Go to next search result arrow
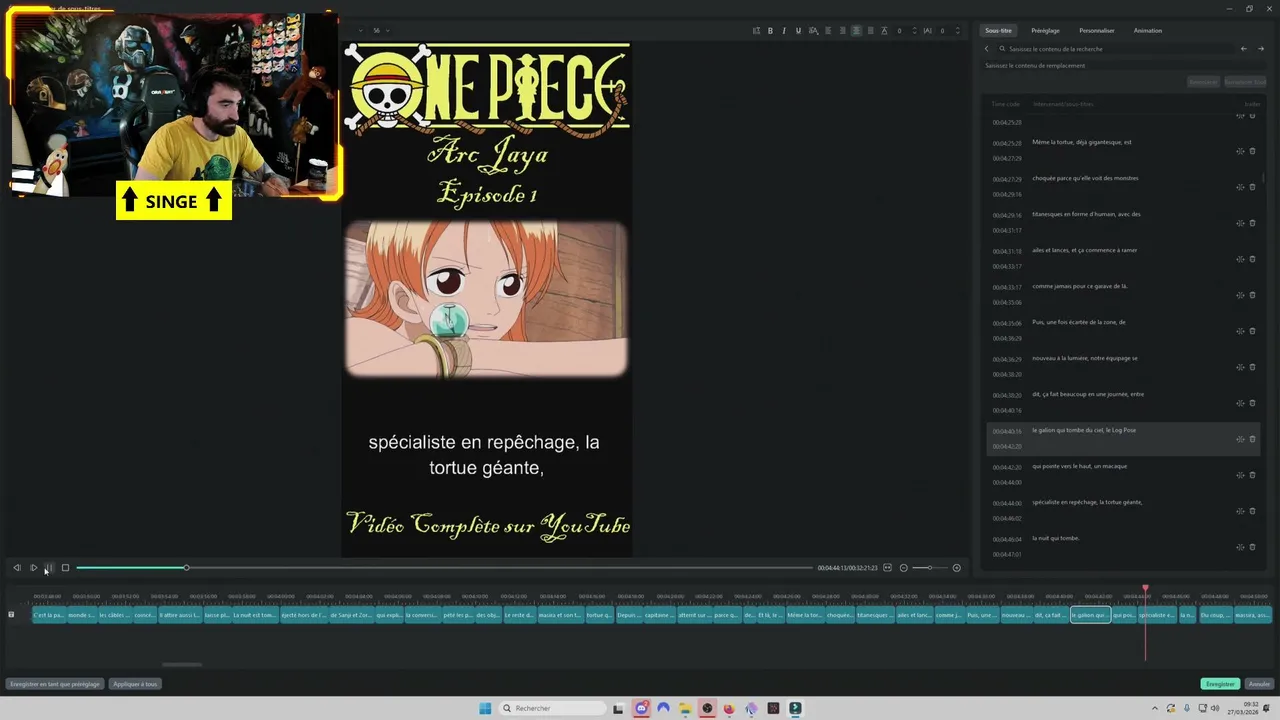Image resolution: width=1280 pixels, height=720 pixels. (1261, 48)
